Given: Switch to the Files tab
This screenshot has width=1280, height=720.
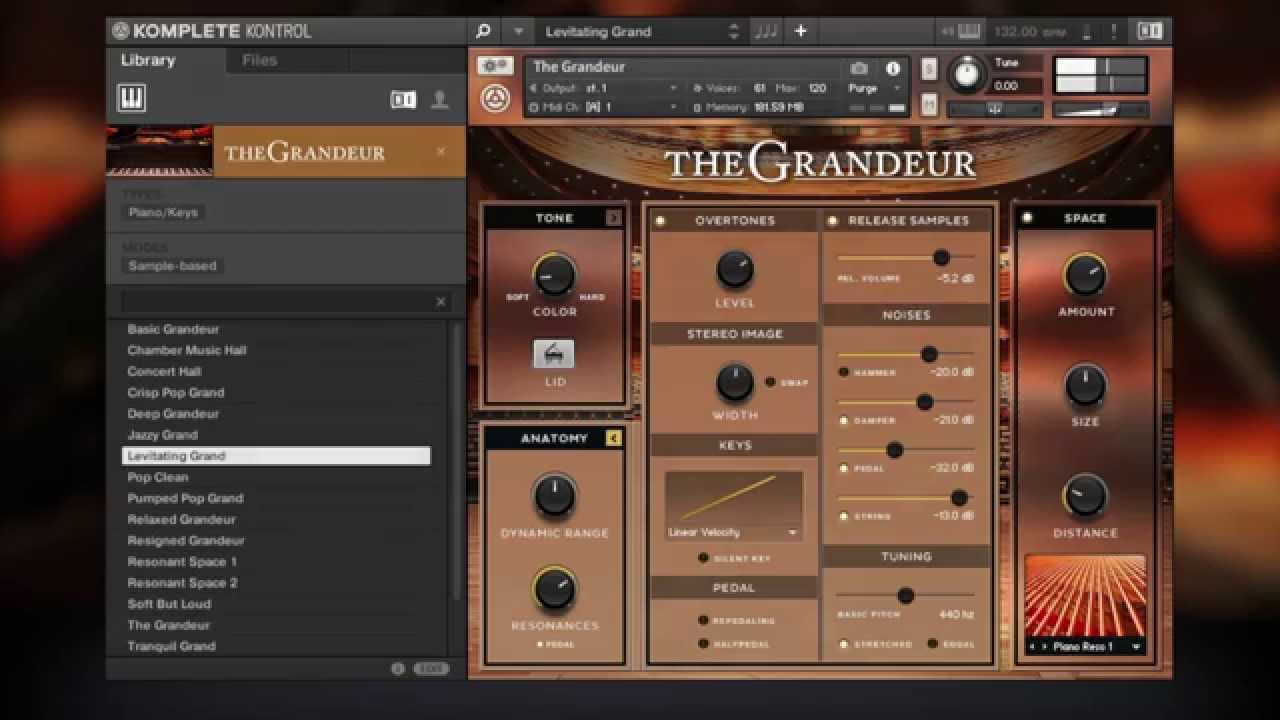Looking at the screenshot, I should pyautogui.click(x=259, y=60).
